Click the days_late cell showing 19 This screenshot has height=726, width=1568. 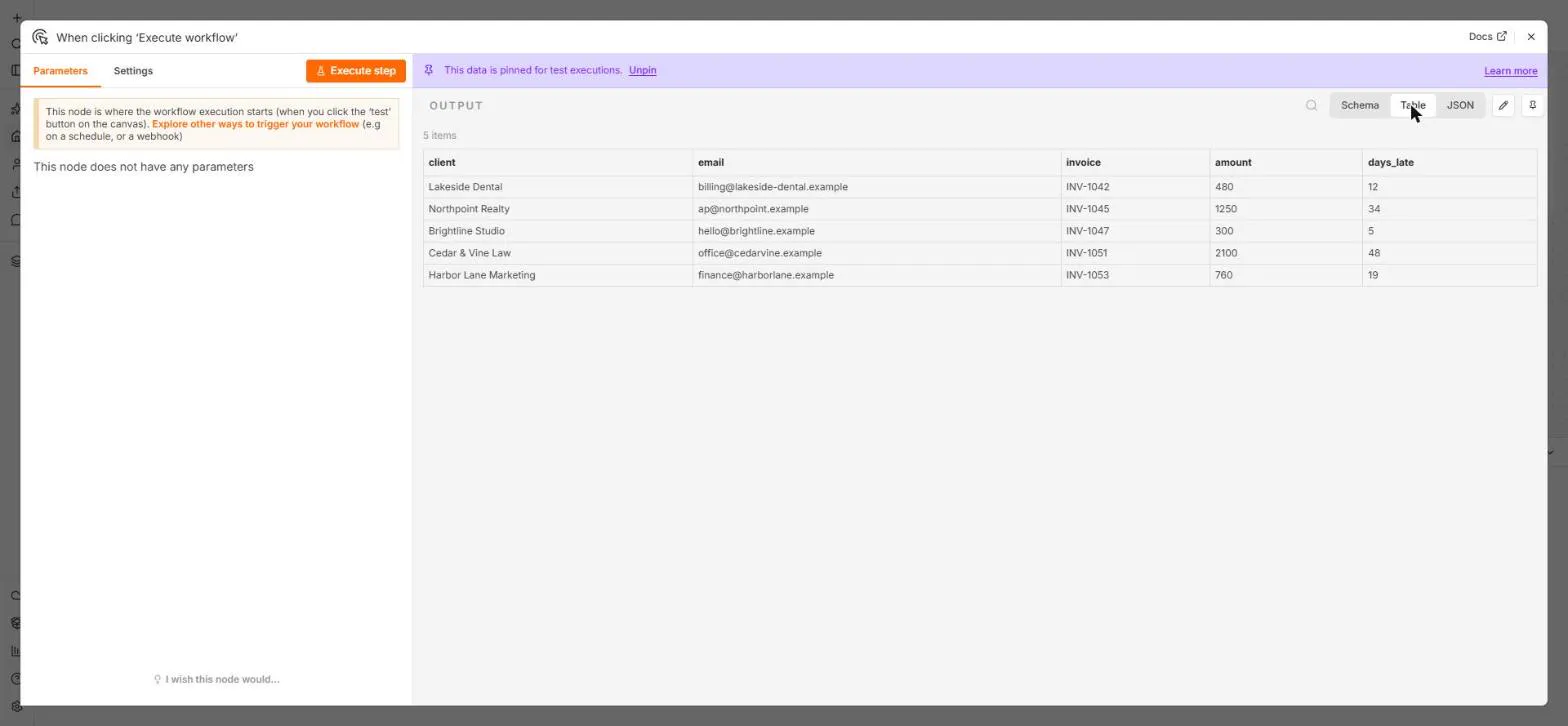click(1449, 275)
